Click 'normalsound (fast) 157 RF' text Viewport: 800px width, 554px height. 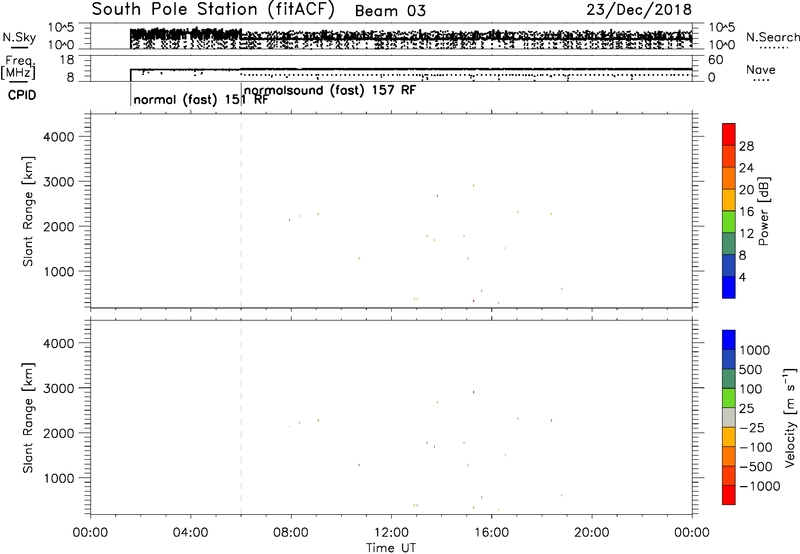[x=330, y=90]
